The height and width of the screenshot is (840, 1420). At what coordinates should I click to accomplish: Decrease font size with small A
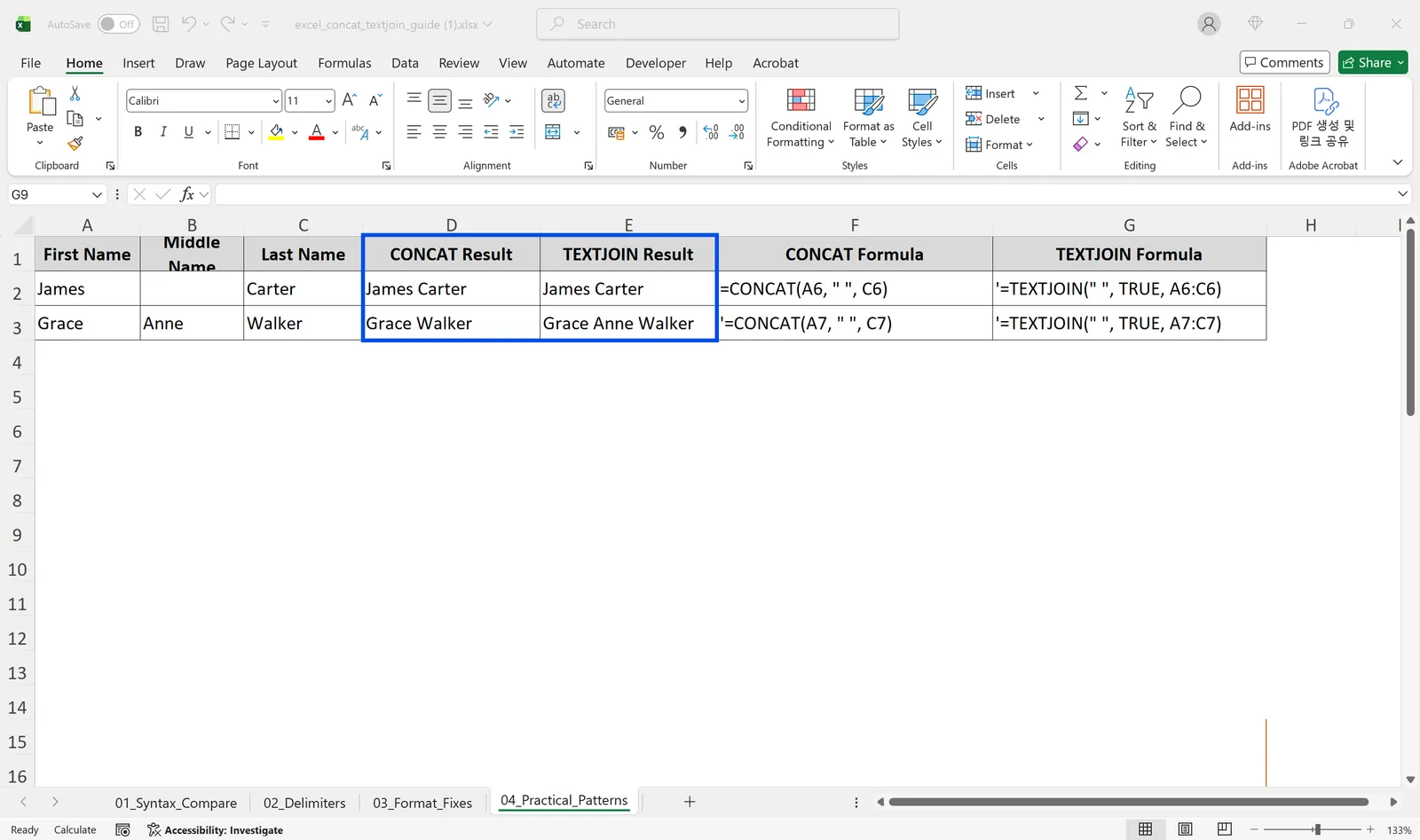(375, 100)
